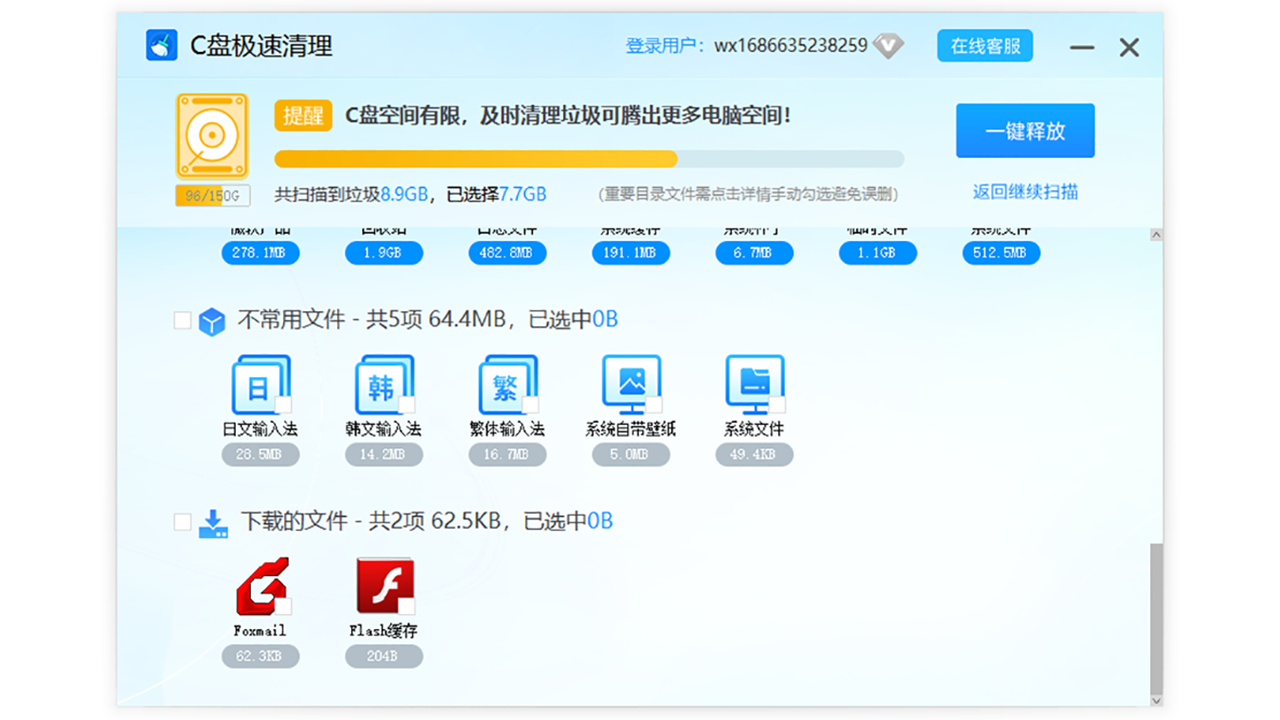The height and width of the screenshot is (720, 1280).
Task: Click the blue cube icon beside 不常用文件
Action: click(213, 319)
